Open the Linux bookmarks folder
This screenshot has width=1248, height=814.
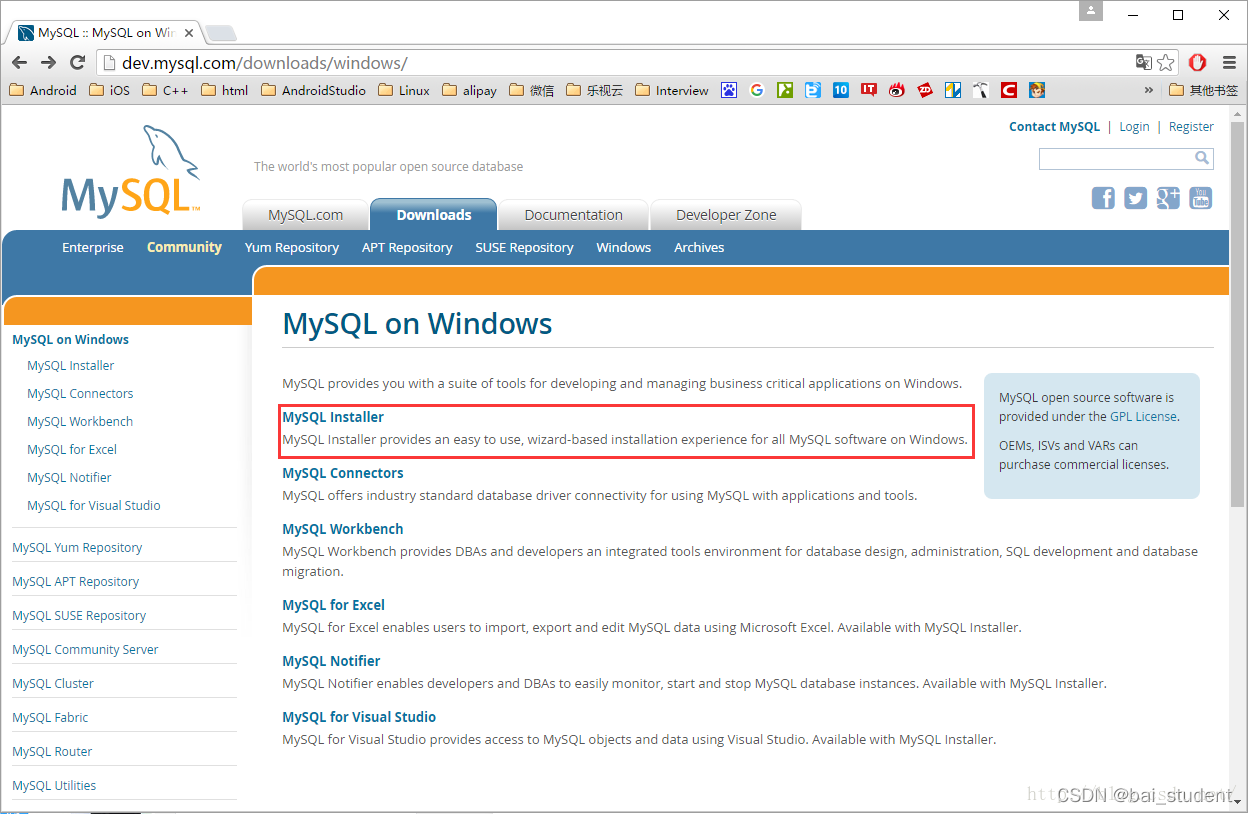tap(404, 90)
